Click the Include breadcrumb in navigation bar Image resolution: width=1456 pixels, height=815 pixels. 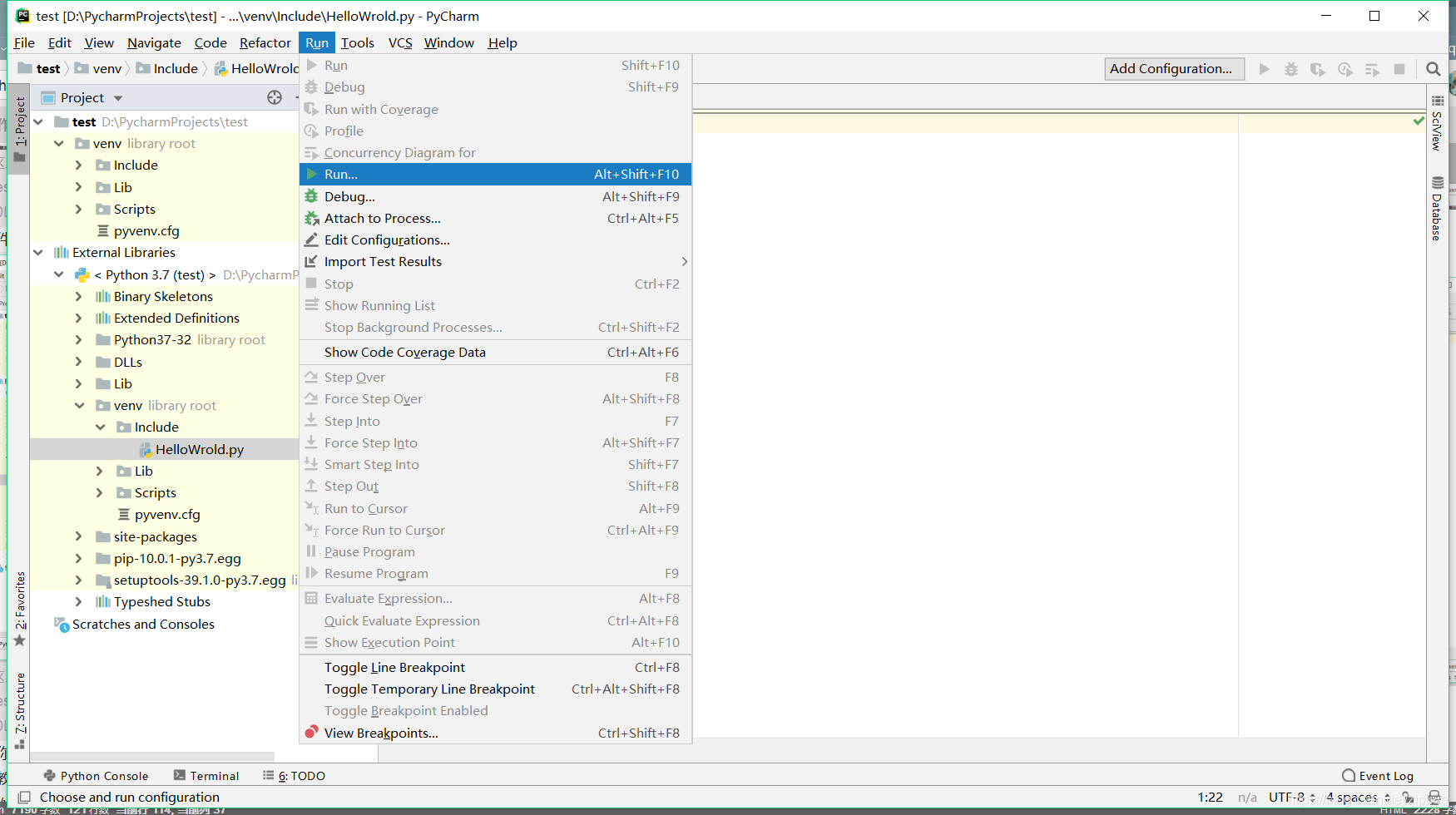tap(166, 68)
